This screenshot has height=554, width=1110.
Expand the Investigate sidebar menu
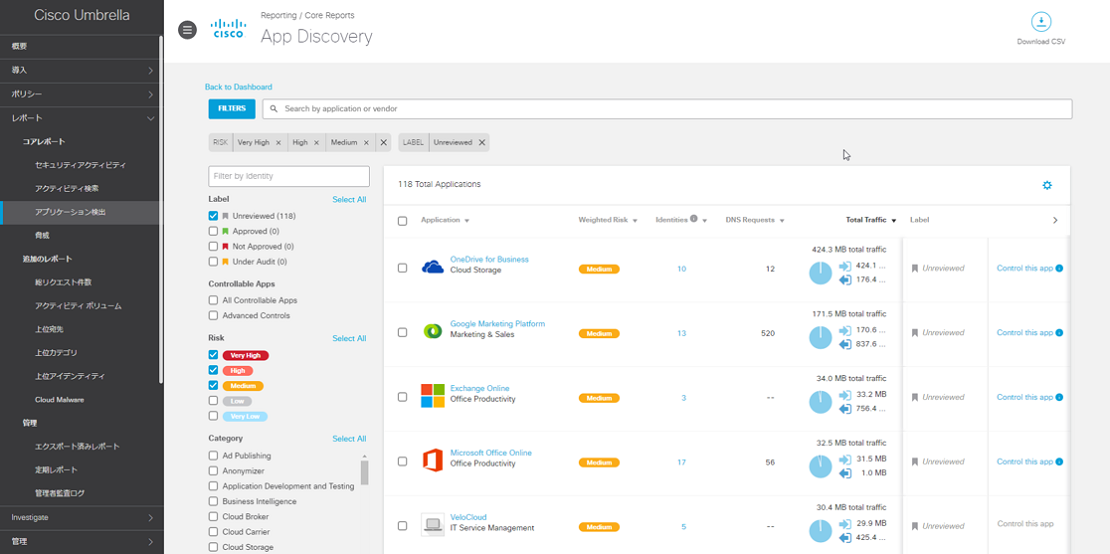(x=80, y=517)
